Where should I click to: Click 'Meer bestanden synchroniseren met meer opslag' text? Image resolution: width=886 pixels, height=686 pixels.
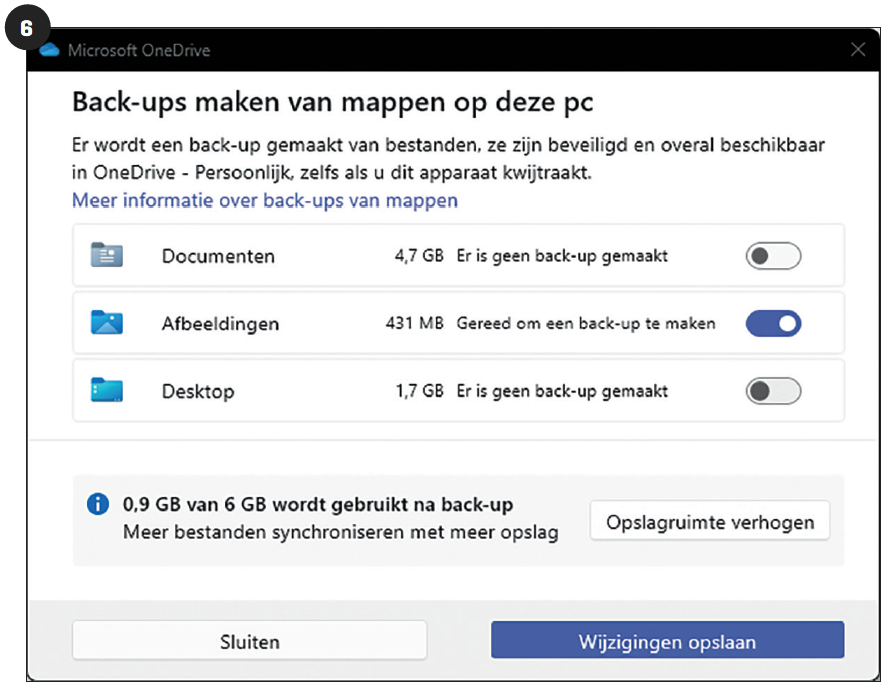pos(341,532)
